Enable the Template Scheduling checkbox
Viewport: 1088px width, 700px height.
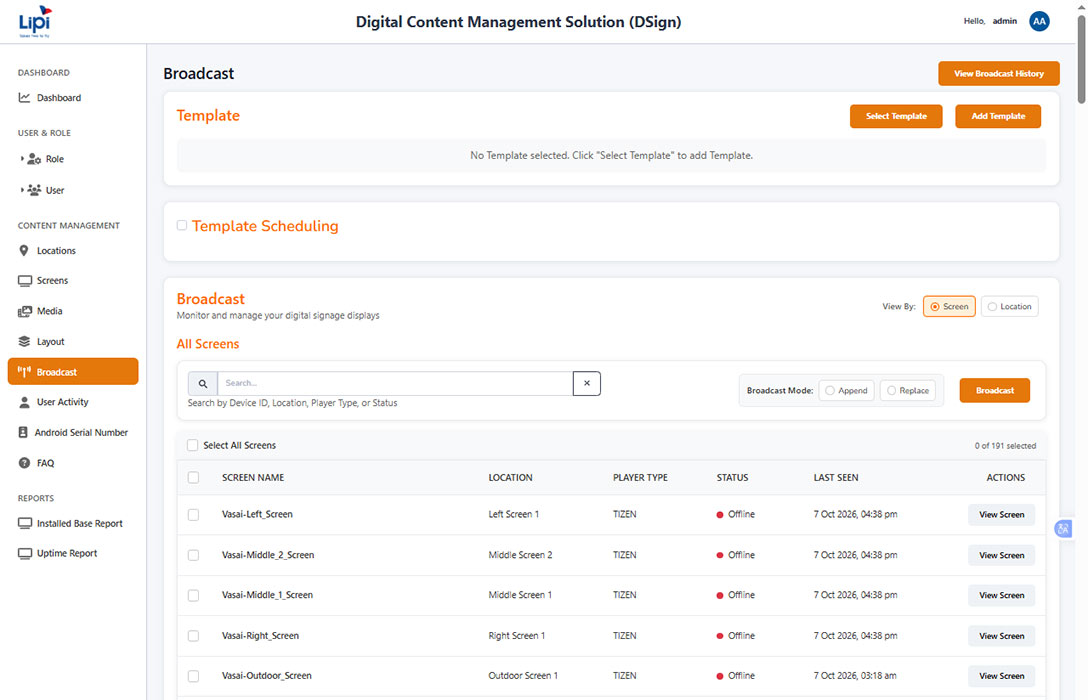coord(182,225)
